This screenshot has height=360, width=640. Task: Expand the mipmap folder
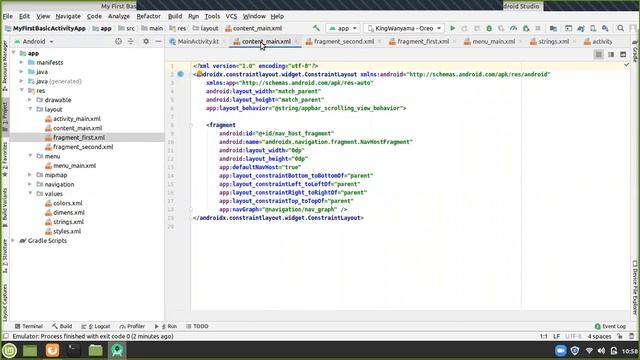point(30,175)
